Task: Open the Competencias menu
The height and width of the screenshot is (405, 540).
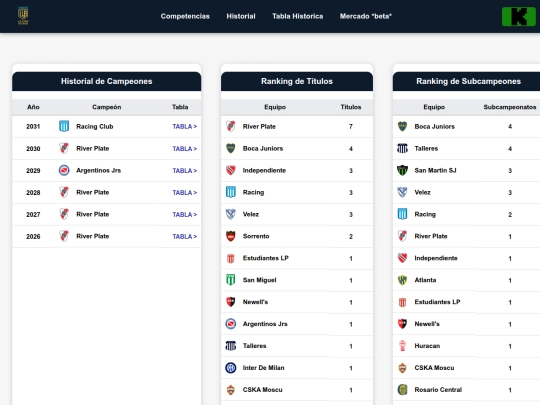Action: coord(185,16)
